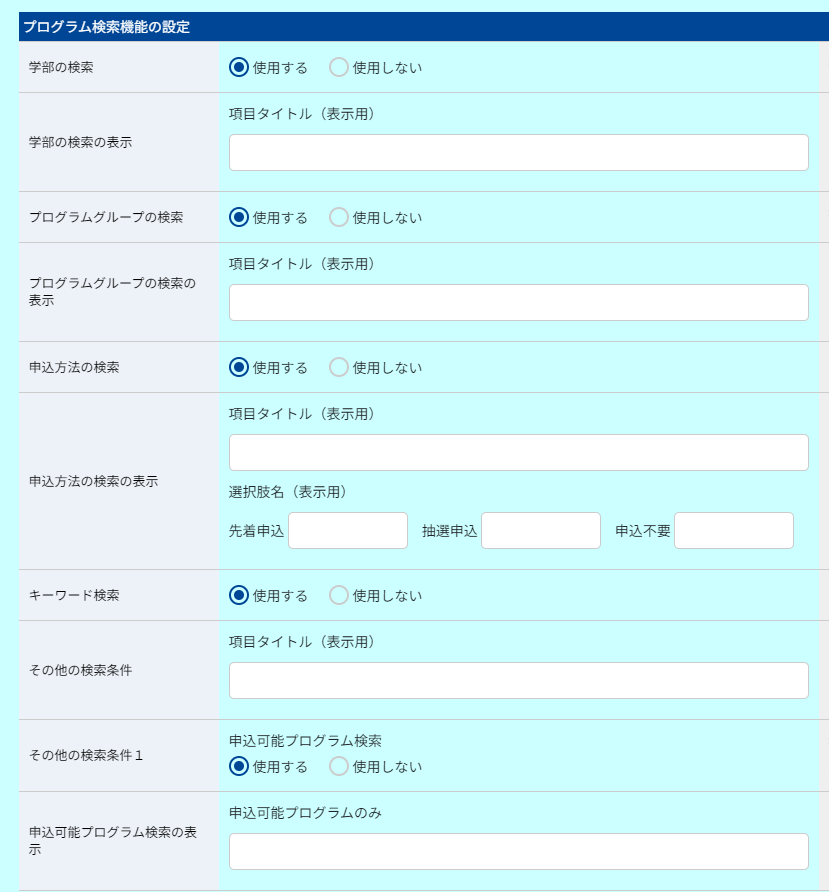Select 使用する for プログラムグループの検索
Screen dimensions: 829x892
[238, 217]
